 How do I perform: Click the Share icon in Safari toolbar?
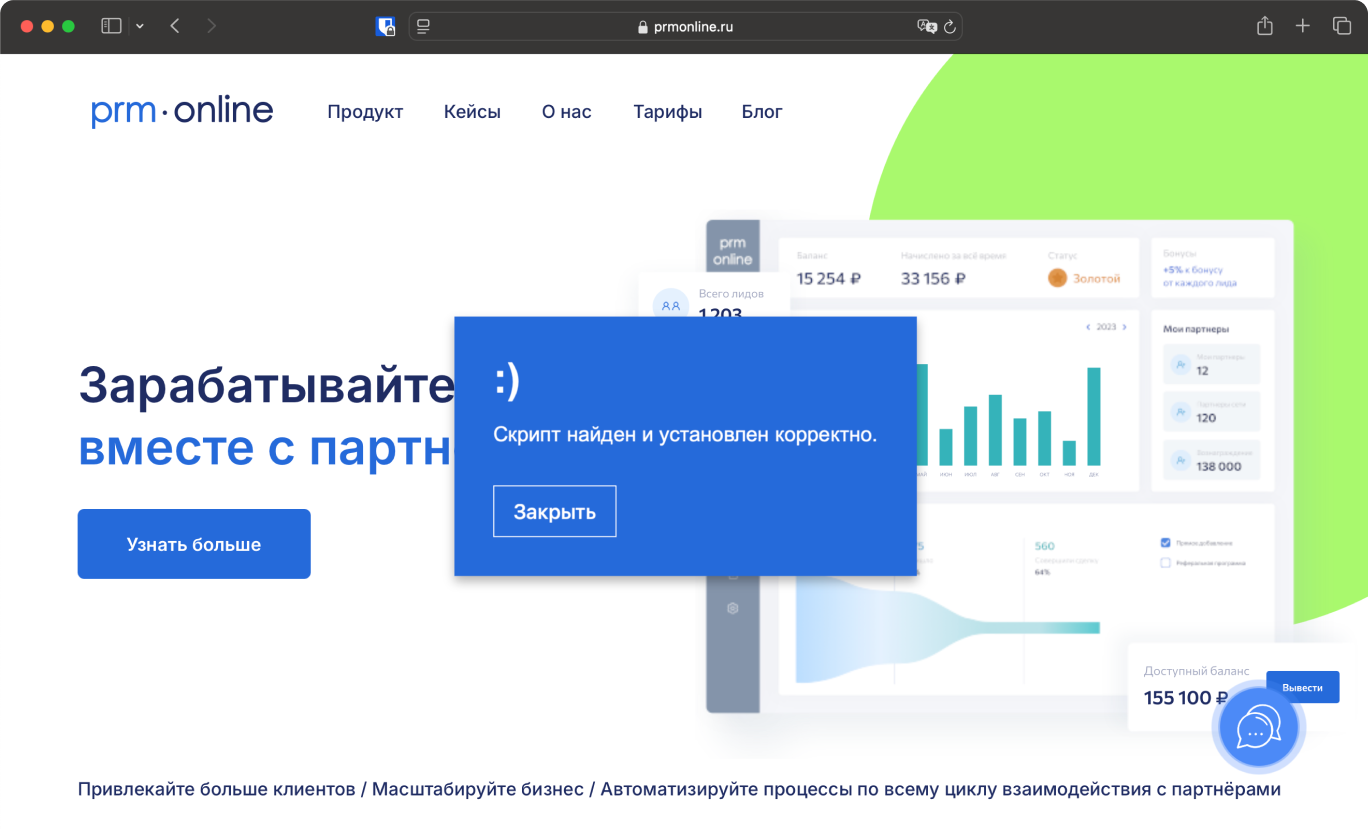point(1263,26)
